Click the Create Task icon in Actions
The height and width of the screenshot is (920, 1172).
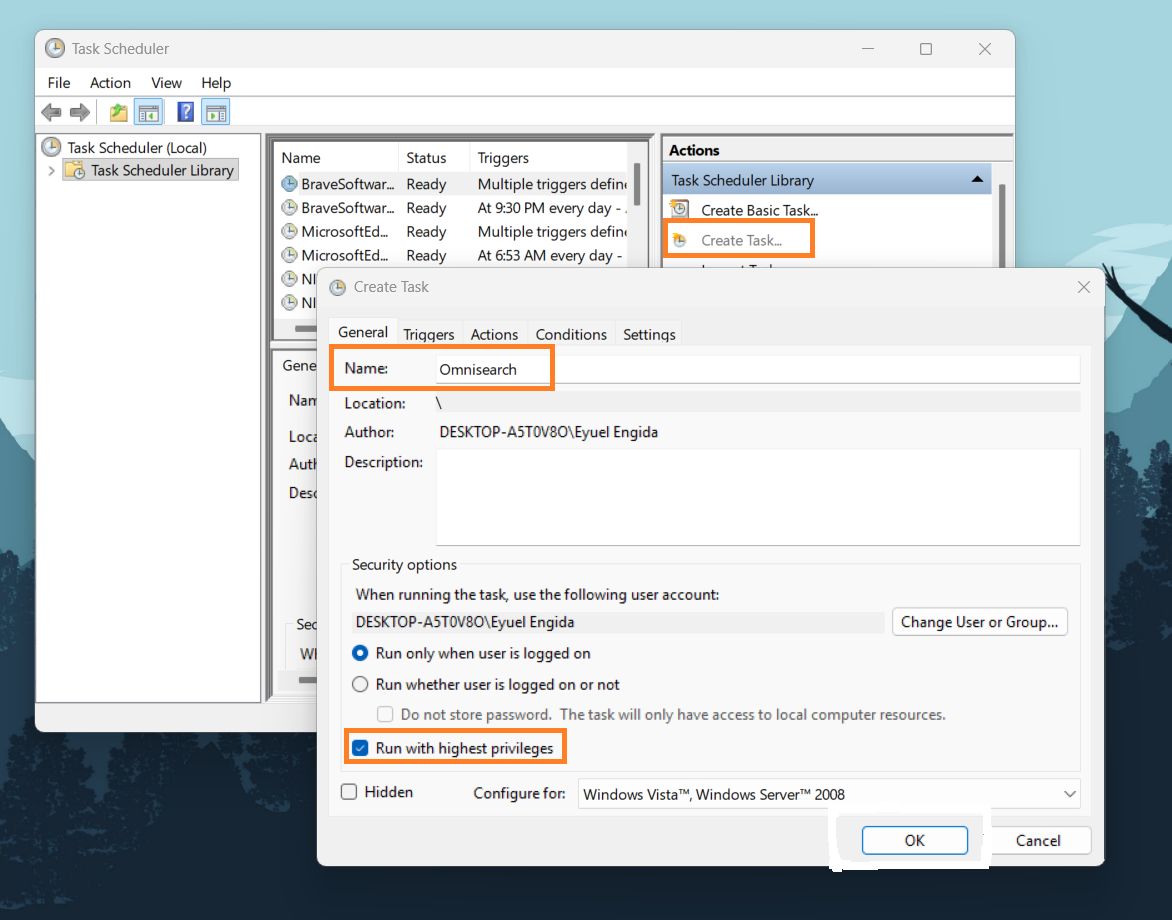tap(679, 240)
